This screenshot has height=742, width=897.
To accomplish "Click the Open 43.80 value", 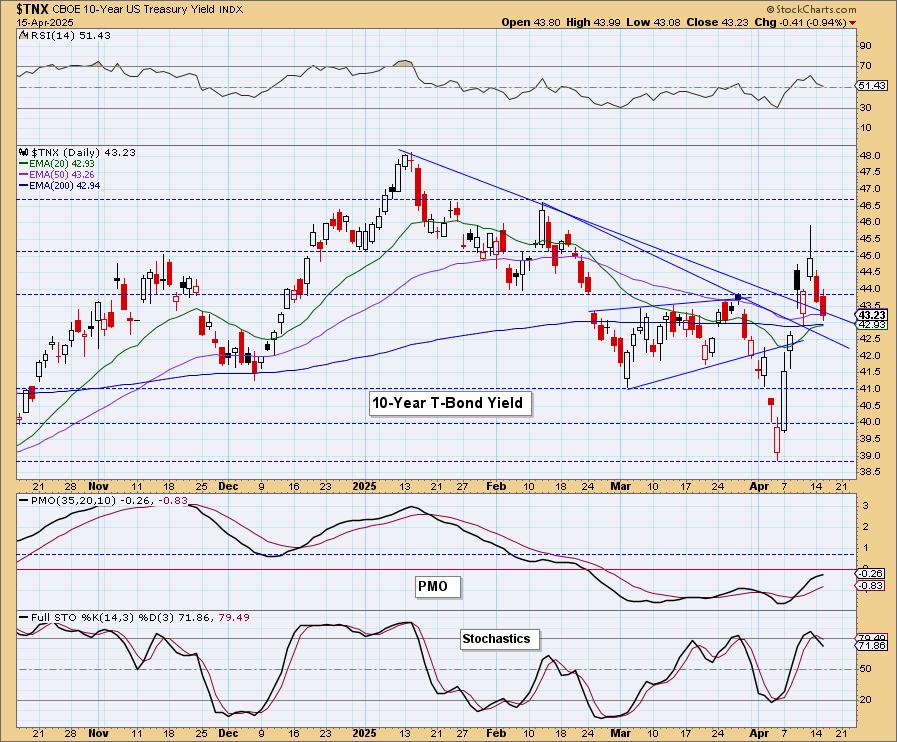I will [x=529, y=22].
